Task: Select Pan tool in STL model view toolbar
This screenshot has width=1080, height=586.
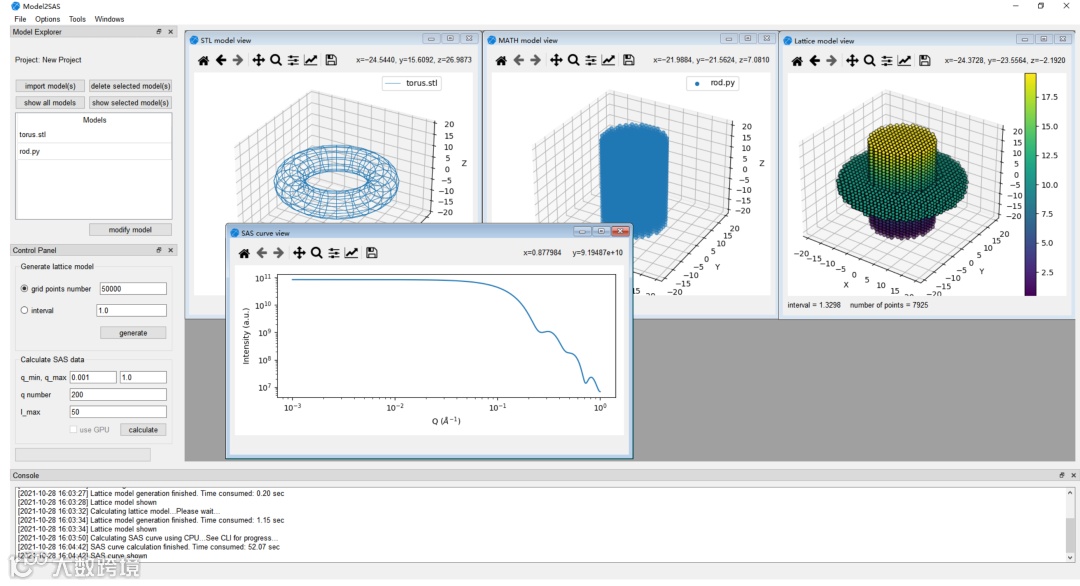Action: tap(258, 61)
